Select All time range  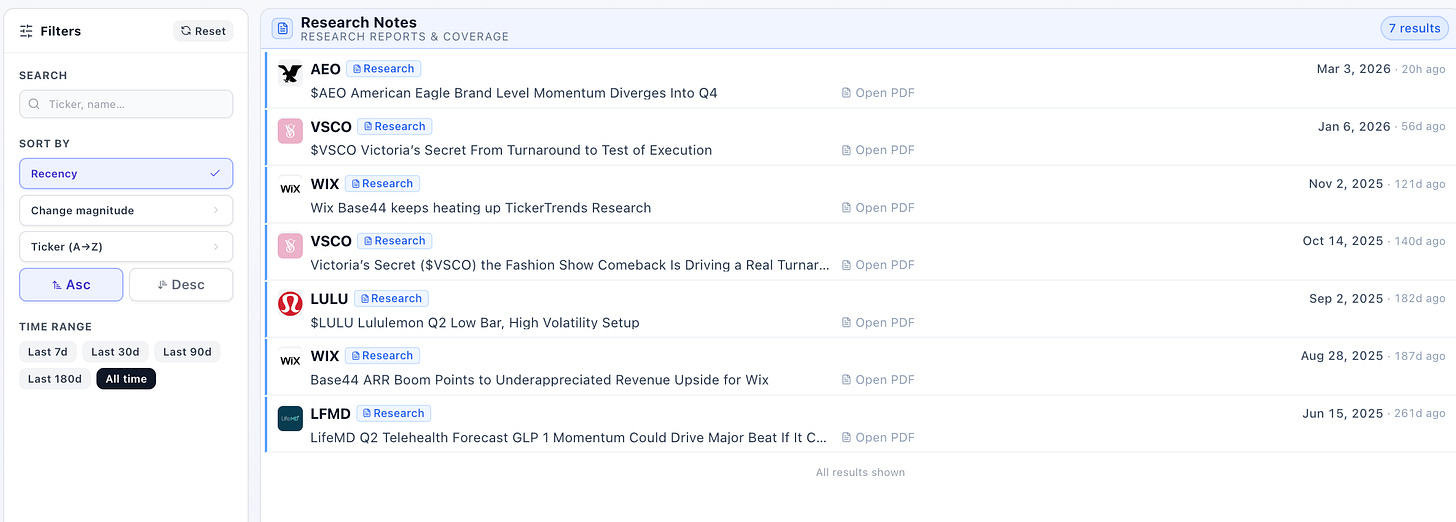pyautogui.click(x=126, y=379)
